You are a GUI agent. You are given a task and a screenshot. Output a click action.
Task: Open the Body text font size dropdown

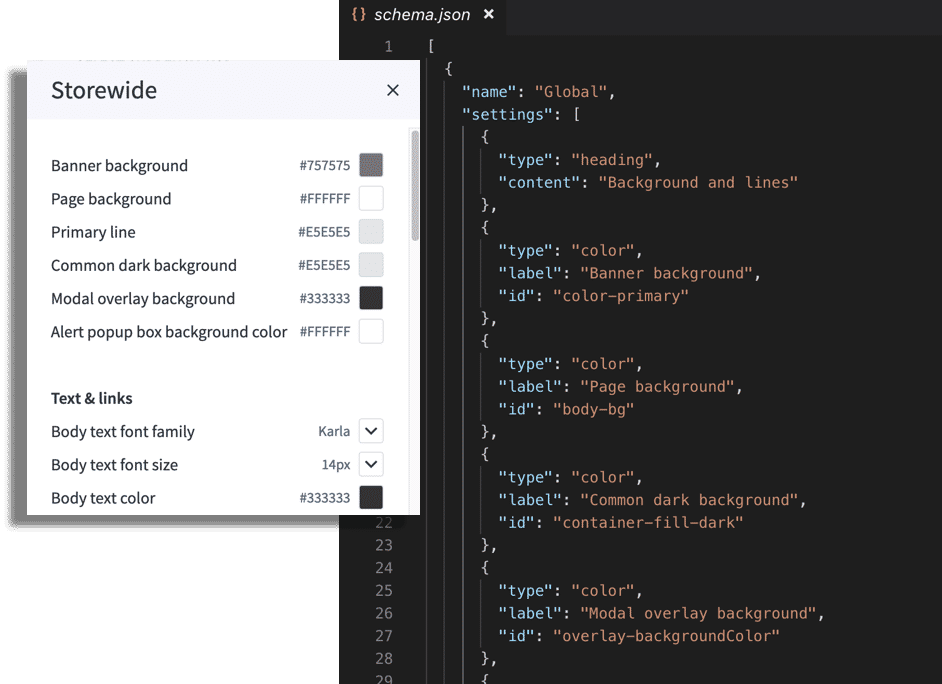pos(370,464)
